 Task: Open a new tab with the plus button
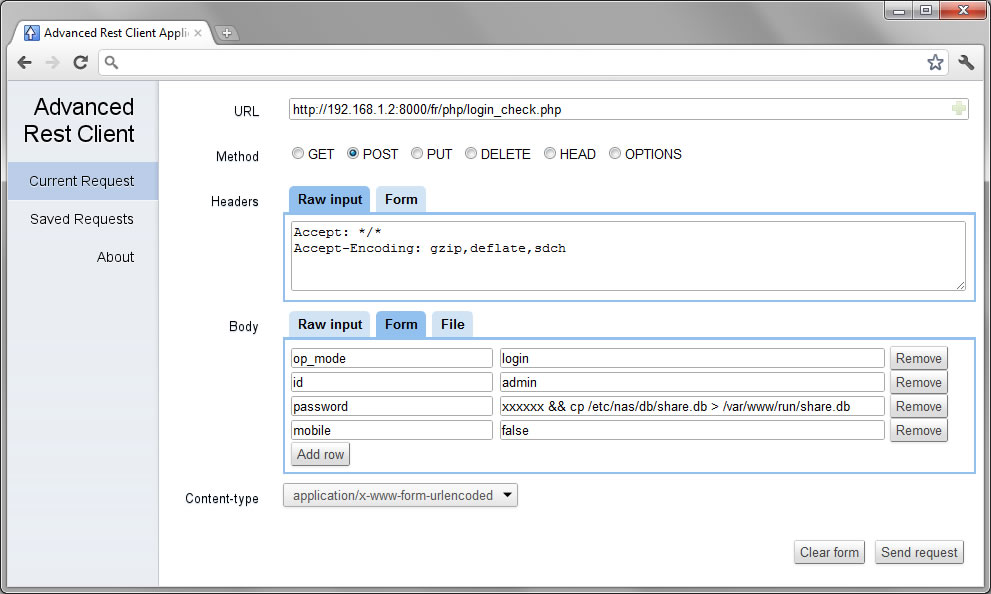click(227, 33)
